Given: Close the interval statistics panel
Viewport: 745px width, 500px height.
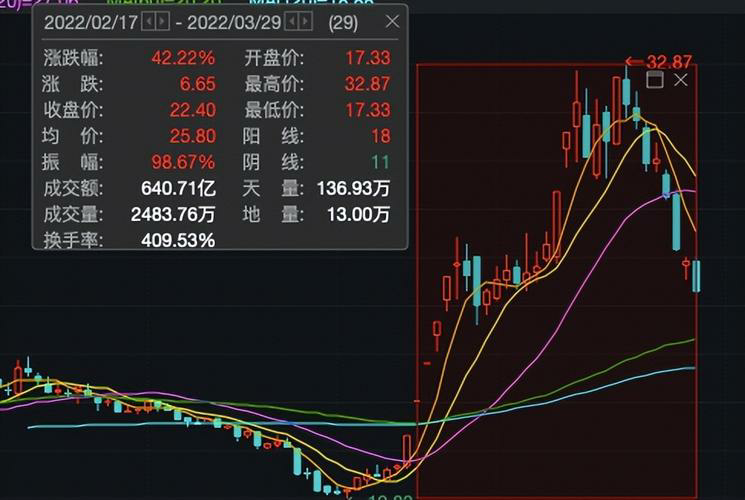Looking at the screenshot, I should 392,21.
